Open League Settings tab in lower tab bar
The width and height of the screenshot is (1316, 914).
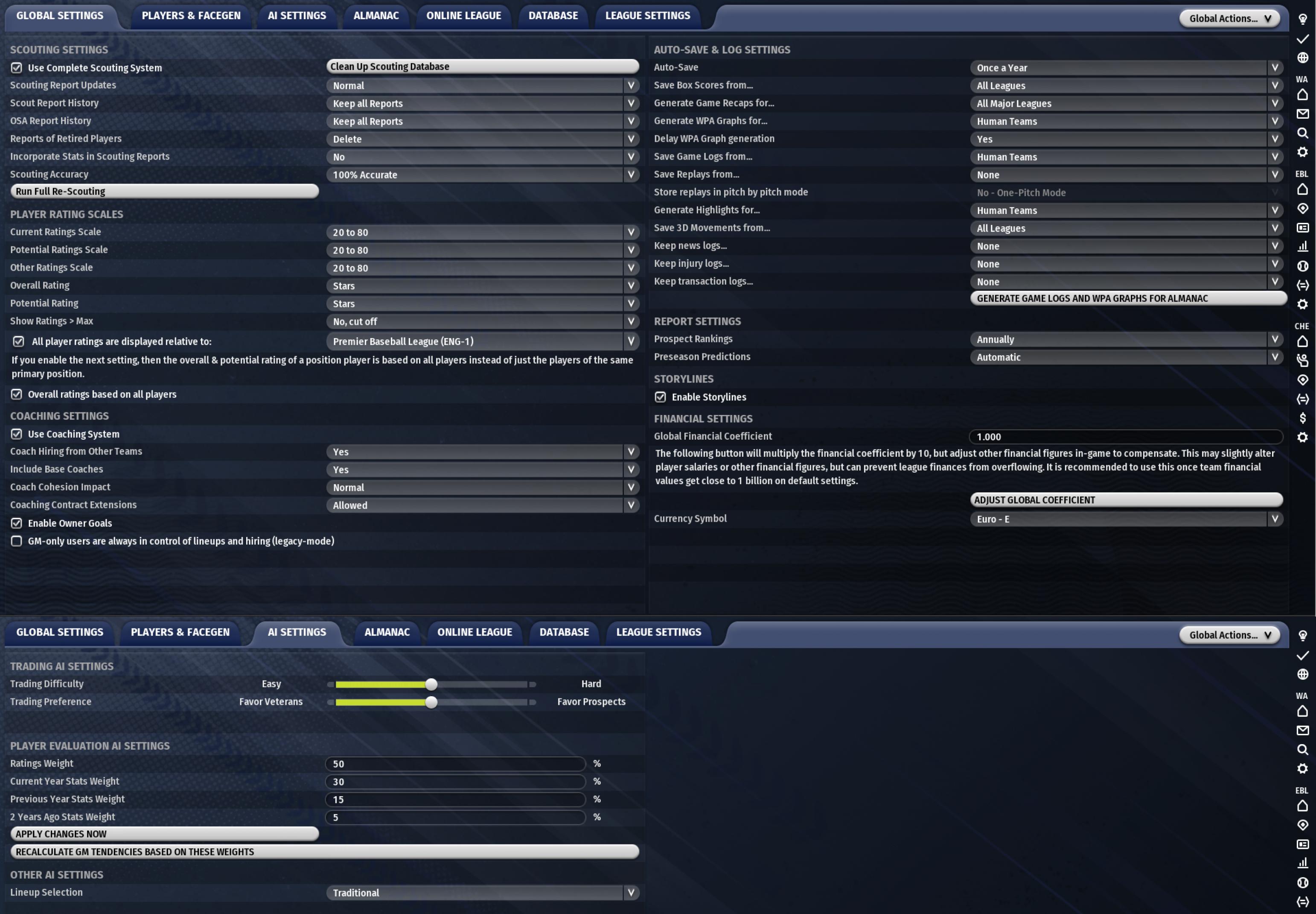(658, 632)
